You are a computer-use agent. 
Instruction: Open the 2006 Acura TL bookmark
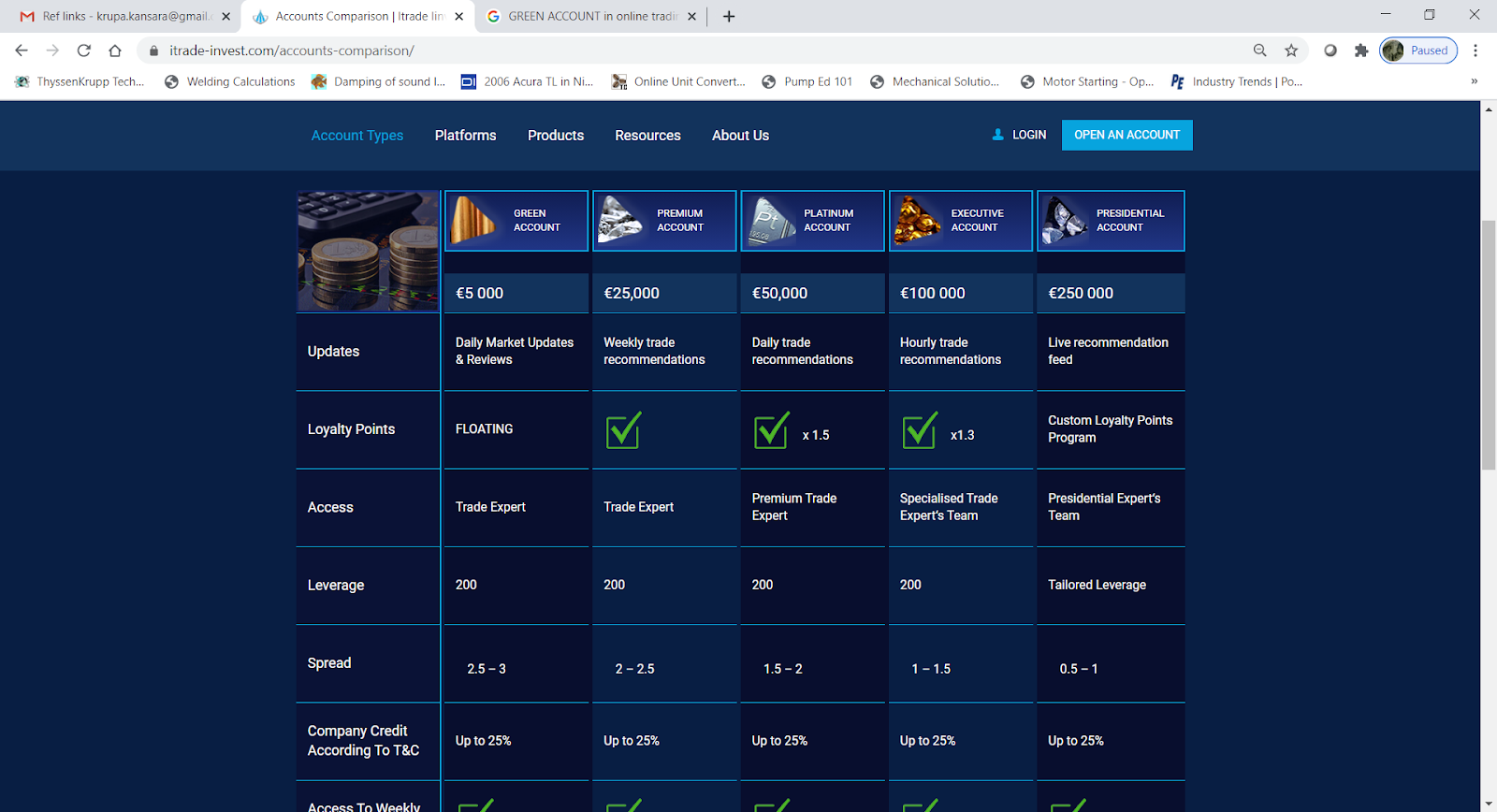528,81
